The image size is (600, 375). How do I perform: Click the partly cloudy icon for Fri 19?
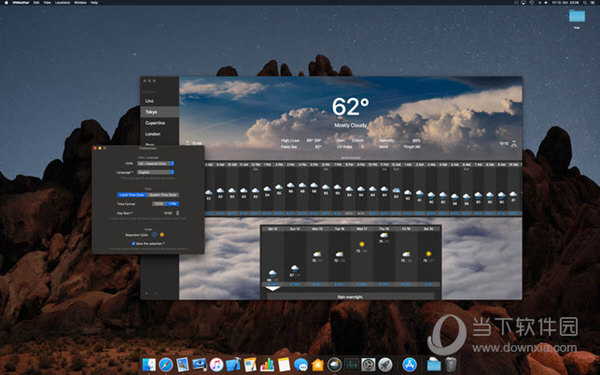406,254
